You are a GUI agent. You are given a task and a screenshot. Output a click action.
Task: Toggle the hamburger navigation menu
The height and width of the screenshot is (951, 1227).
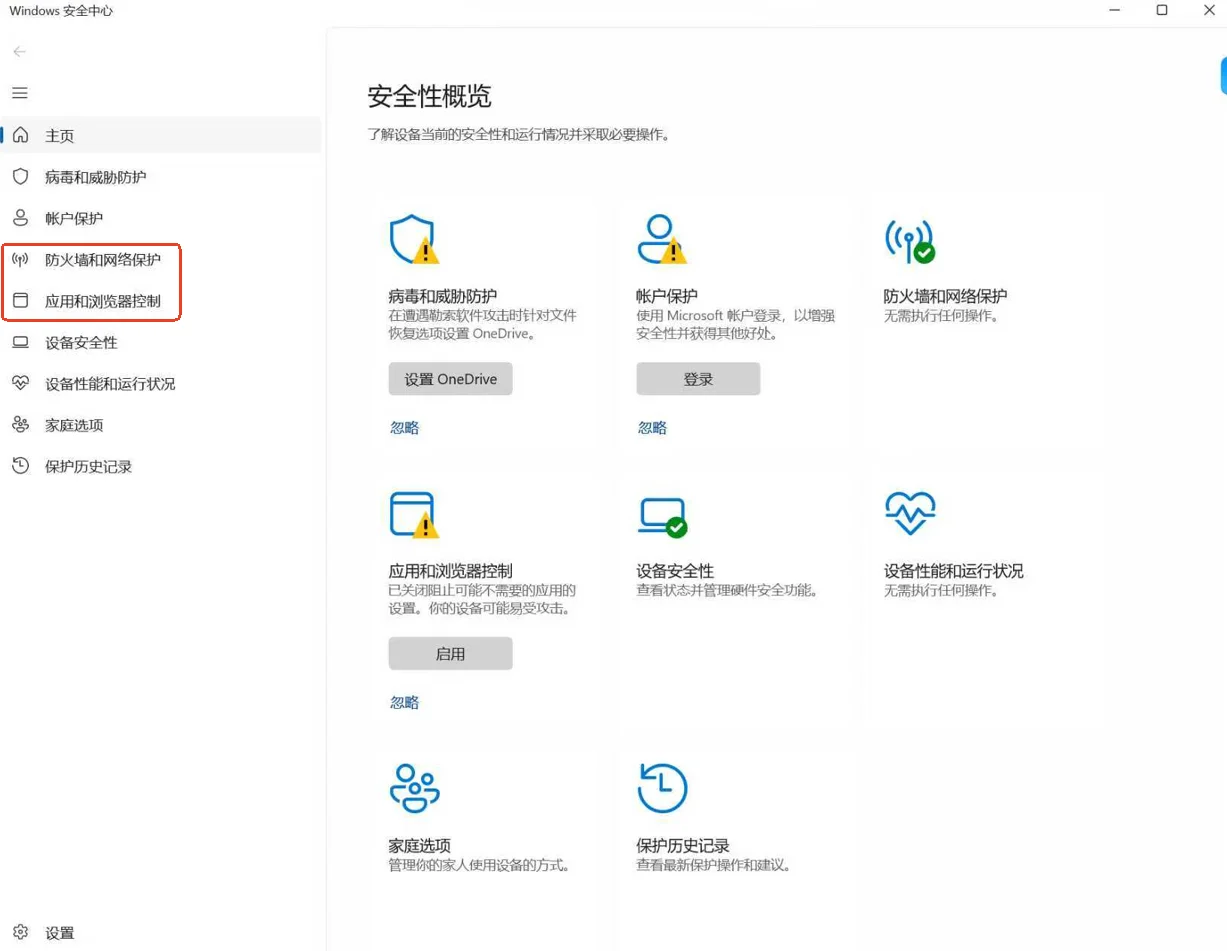(x=20, y=93)
